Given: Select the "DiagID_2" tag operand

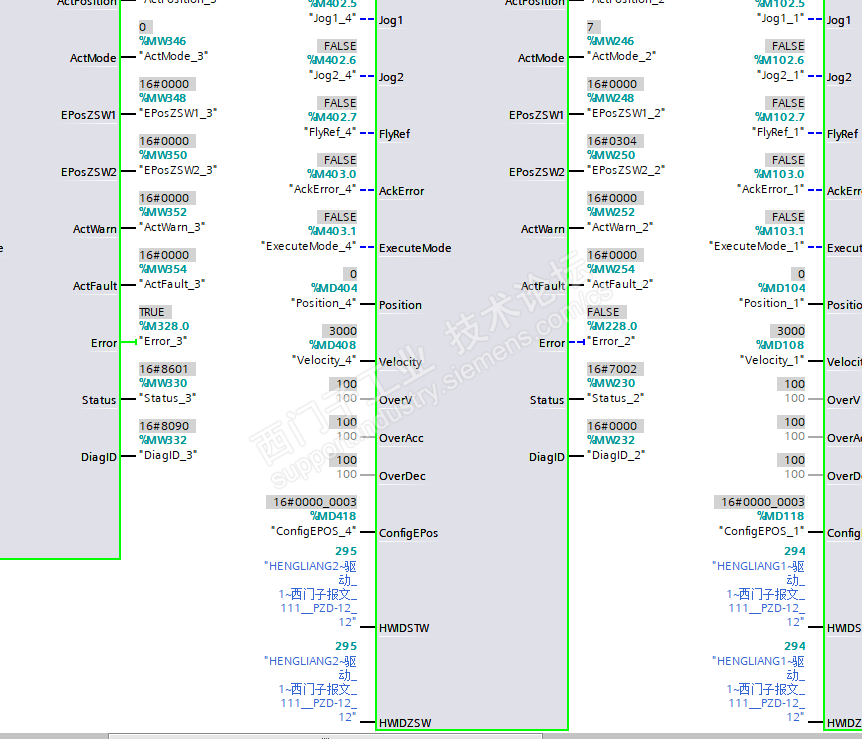Looking at the screenshot, I should pos(616,455).
